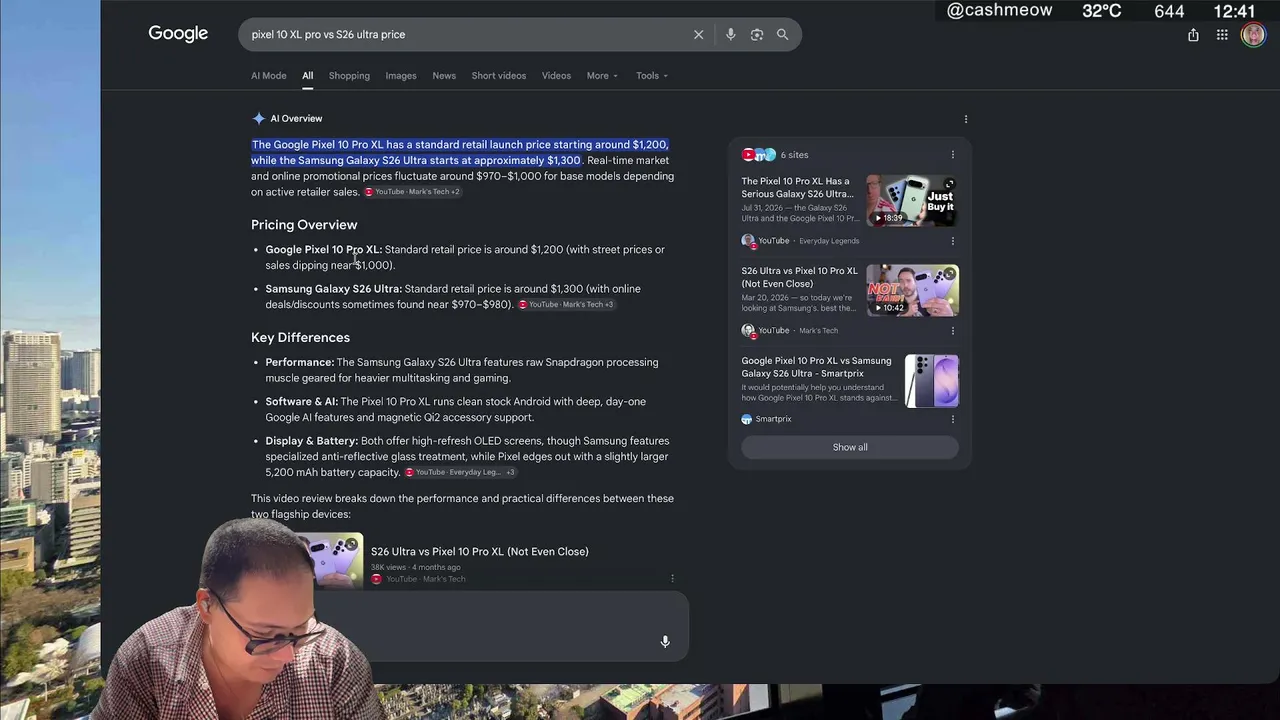Submit search with the magnifier icon
The width and height of the screenshot is (1280, 720).
click(x=783, y=35)
